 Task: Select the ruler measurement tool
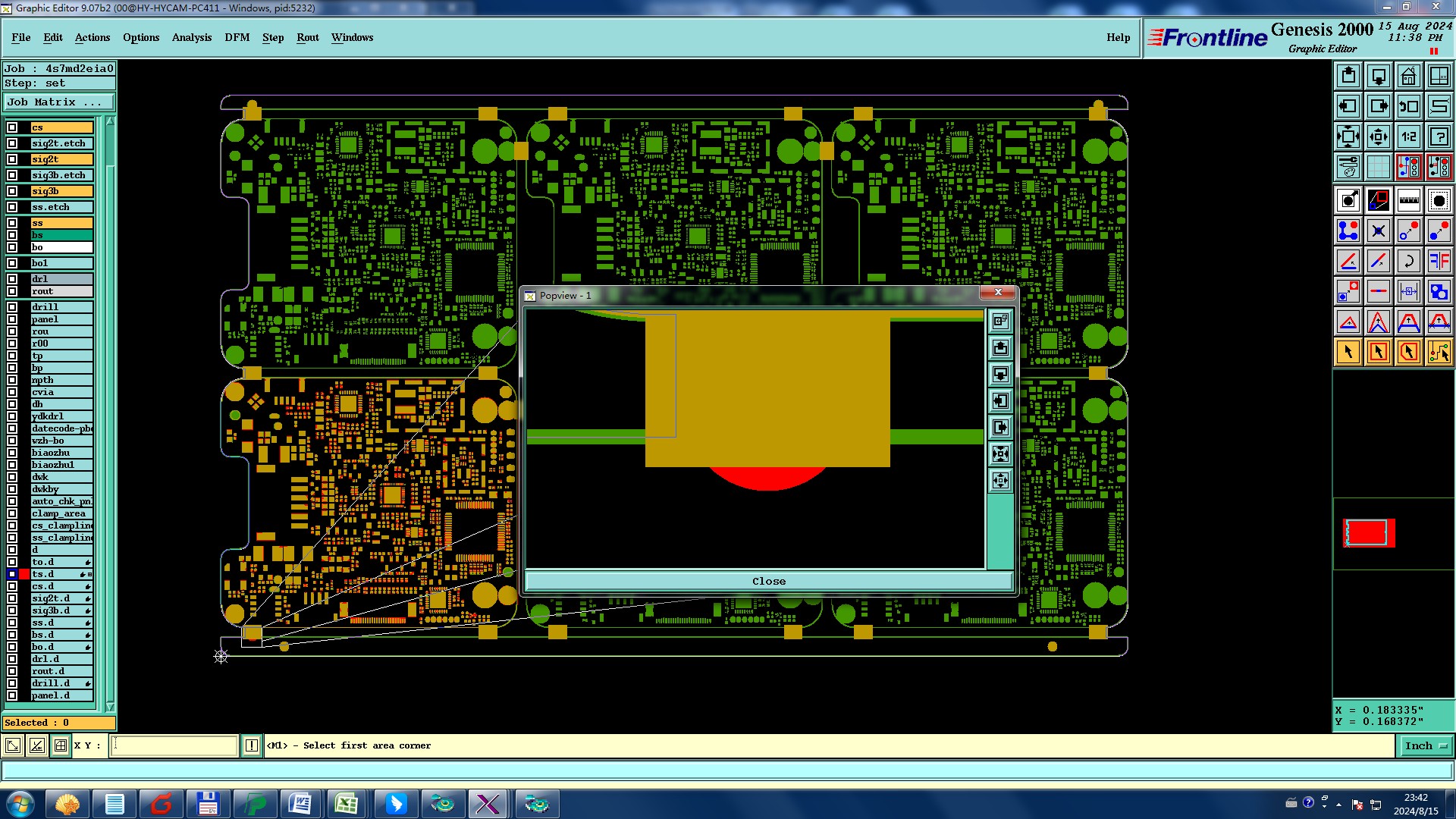[1408, 200]
